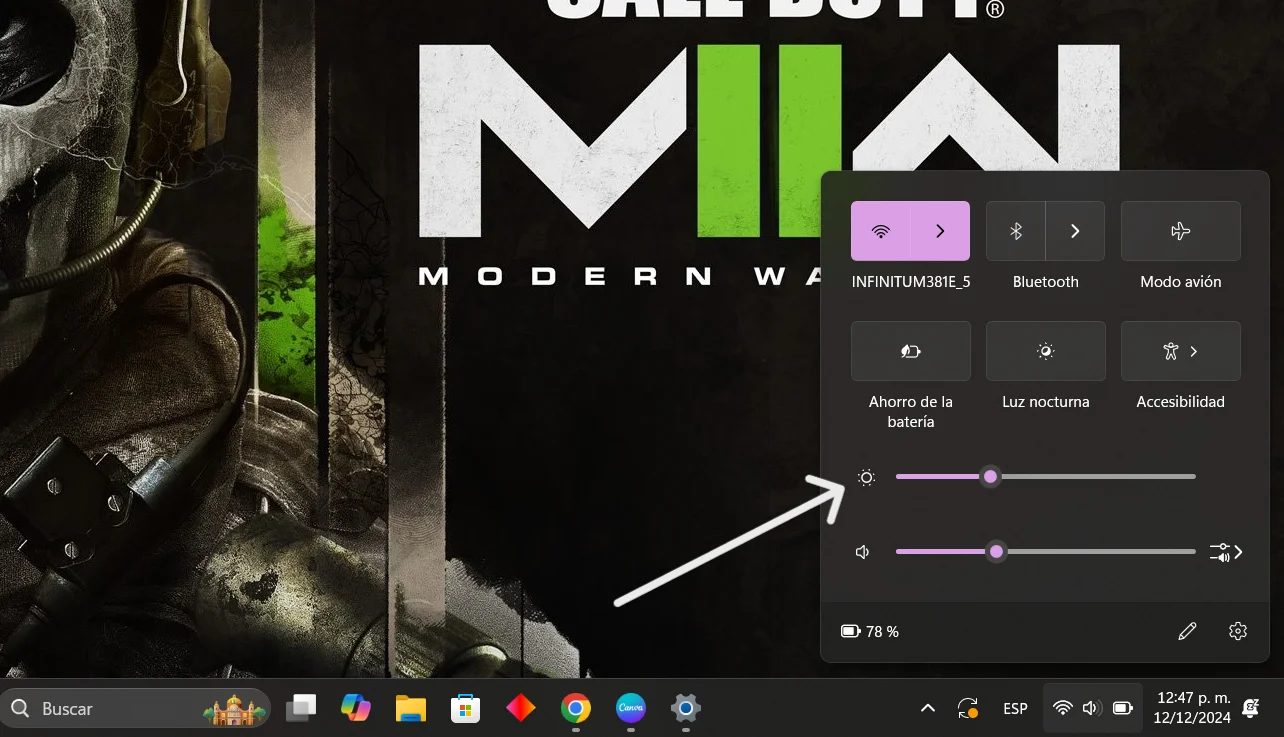Click the Bluetooth label text
Screen dimensions: 1284x737
(1046, 282)
